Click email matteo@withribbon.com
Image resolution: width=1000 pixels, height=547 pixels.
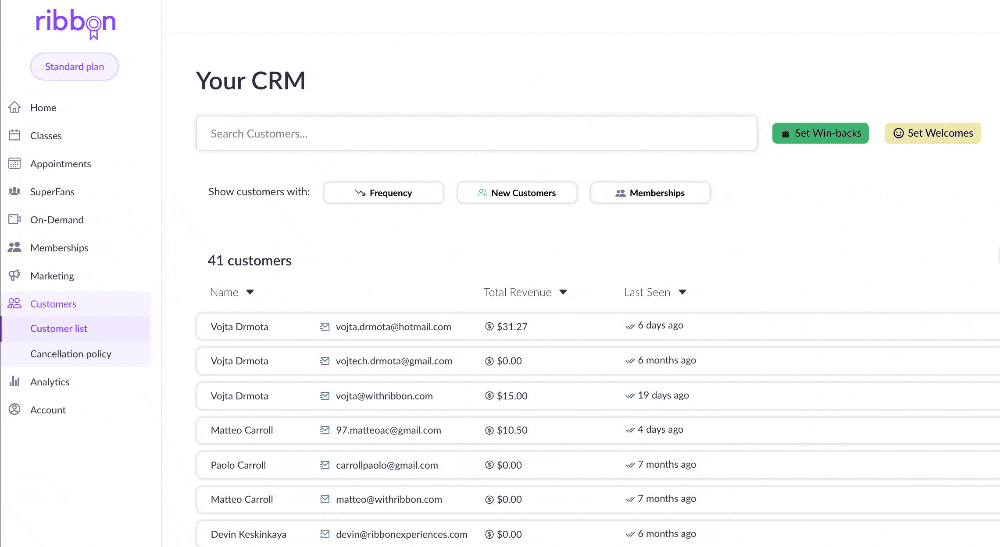tap(389, 500)
